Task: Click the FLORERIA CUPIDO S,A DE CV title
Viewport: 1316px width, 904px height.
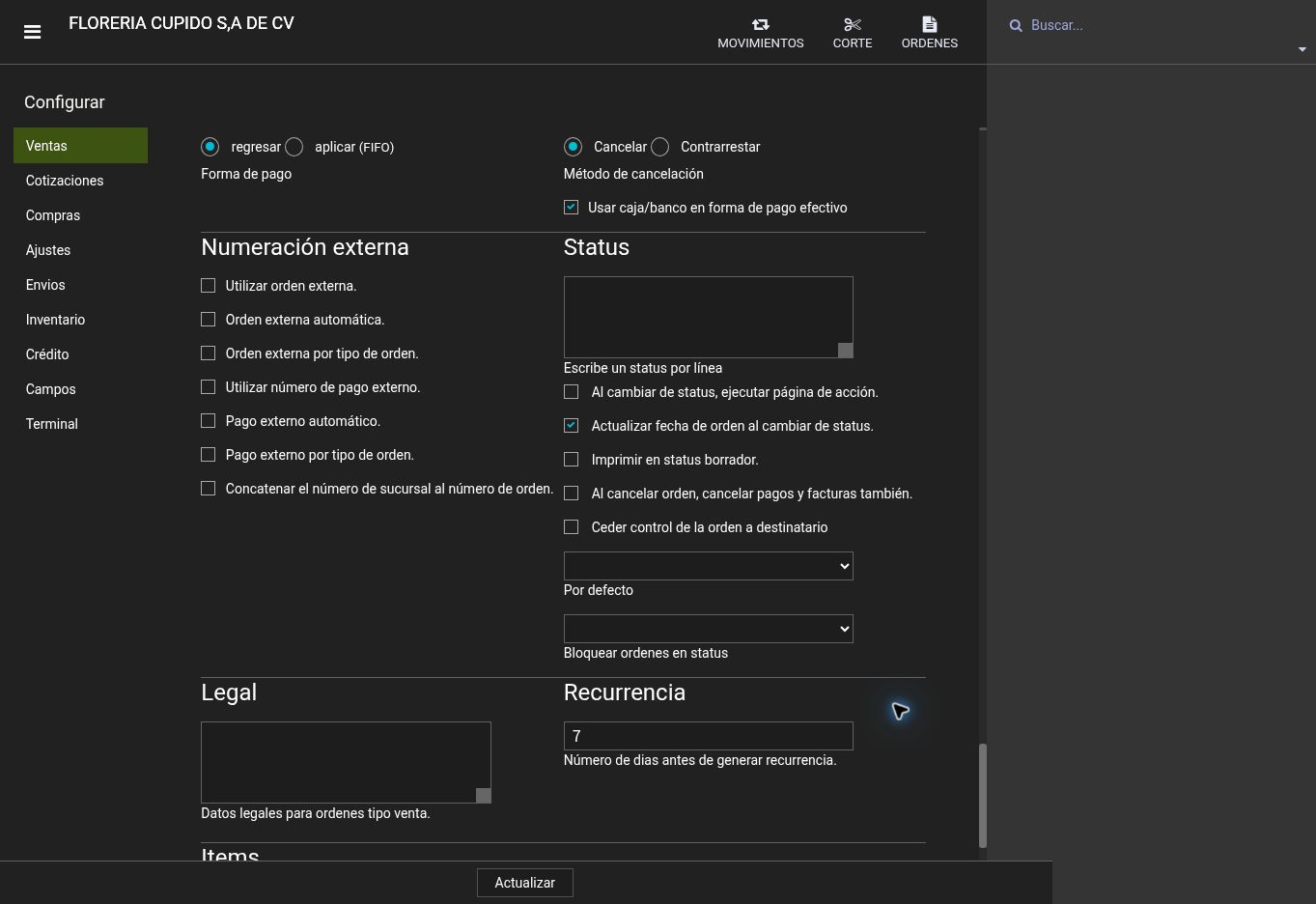Action: pyautogui.click(x=182, y=23)
